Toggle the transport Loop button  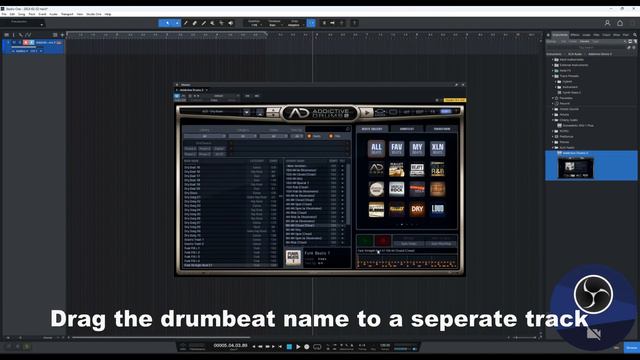tap(317, 347)
